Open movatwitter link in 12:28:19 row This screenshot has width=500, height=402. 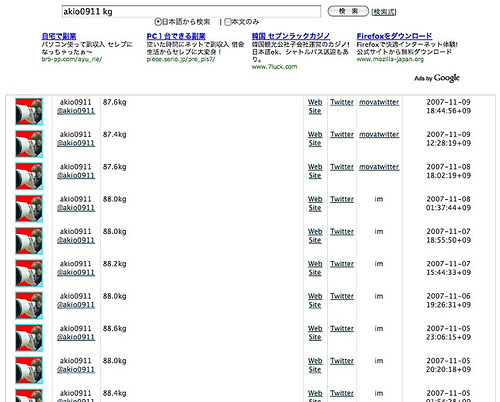[379, 135]
